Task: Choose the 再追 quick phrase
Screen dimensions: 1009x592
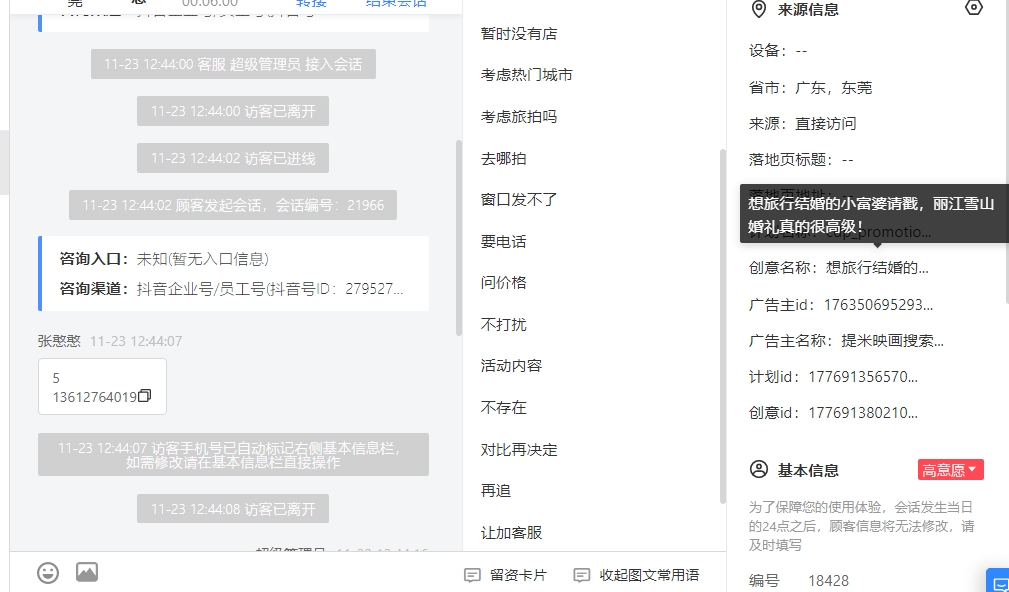Action: pos(495,491)
